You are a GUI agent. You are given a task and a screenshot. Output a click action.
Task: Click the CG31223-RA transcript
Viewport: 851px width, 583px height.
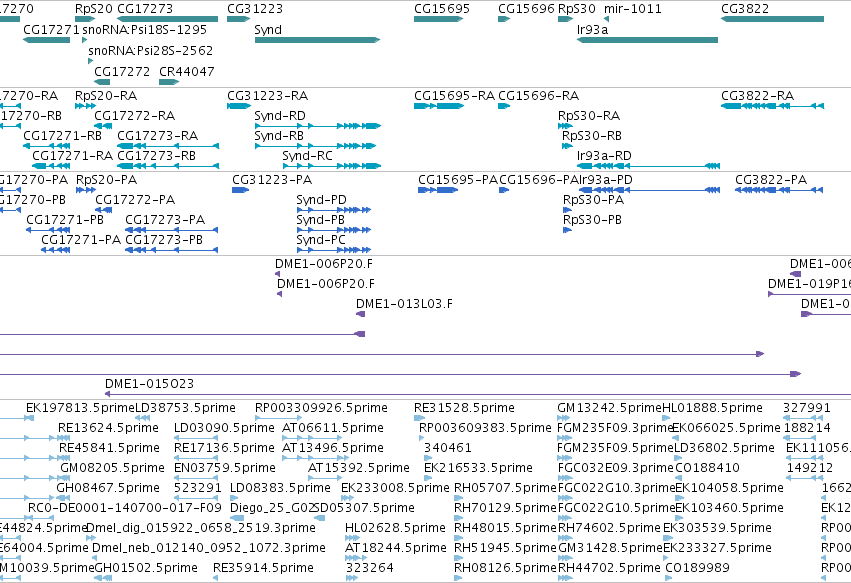pos(239,106)
